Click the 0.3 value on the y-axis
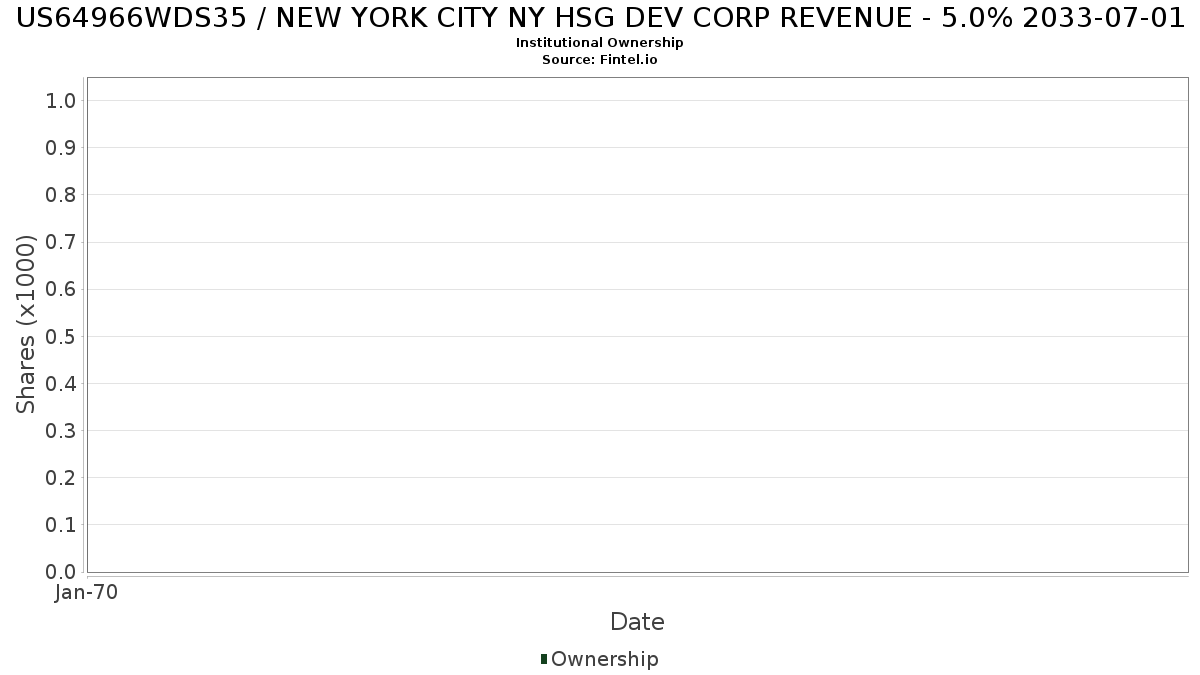The height and width of the screenshot is (675, 1200). point(61,430)
